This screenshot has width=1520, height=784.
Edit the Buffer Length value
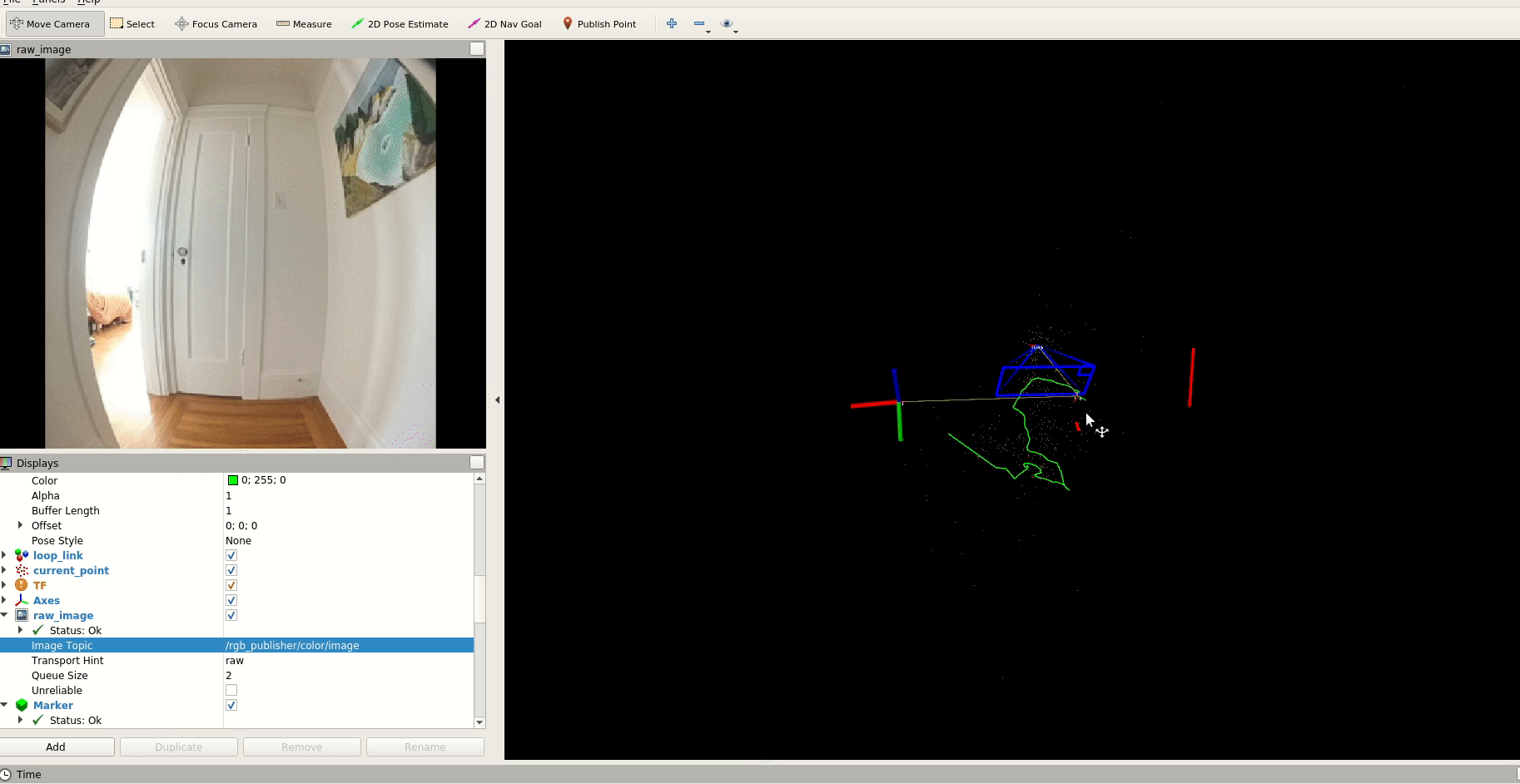[349, 510]
